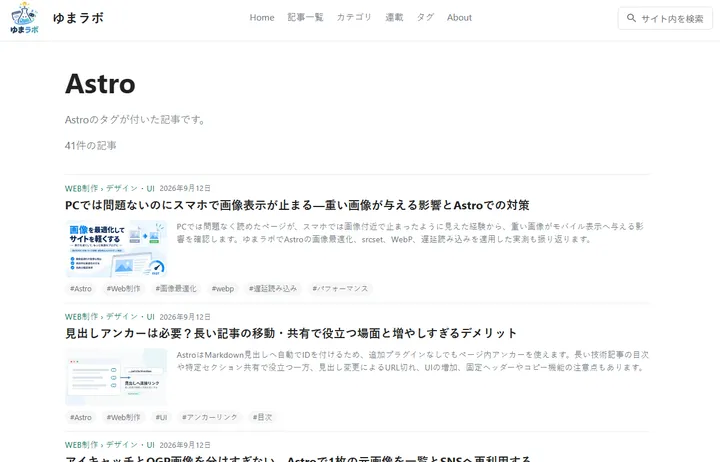Click the 画像を最適化して thumbnail image
Screen dimensions: 720x462
(116, 248)
